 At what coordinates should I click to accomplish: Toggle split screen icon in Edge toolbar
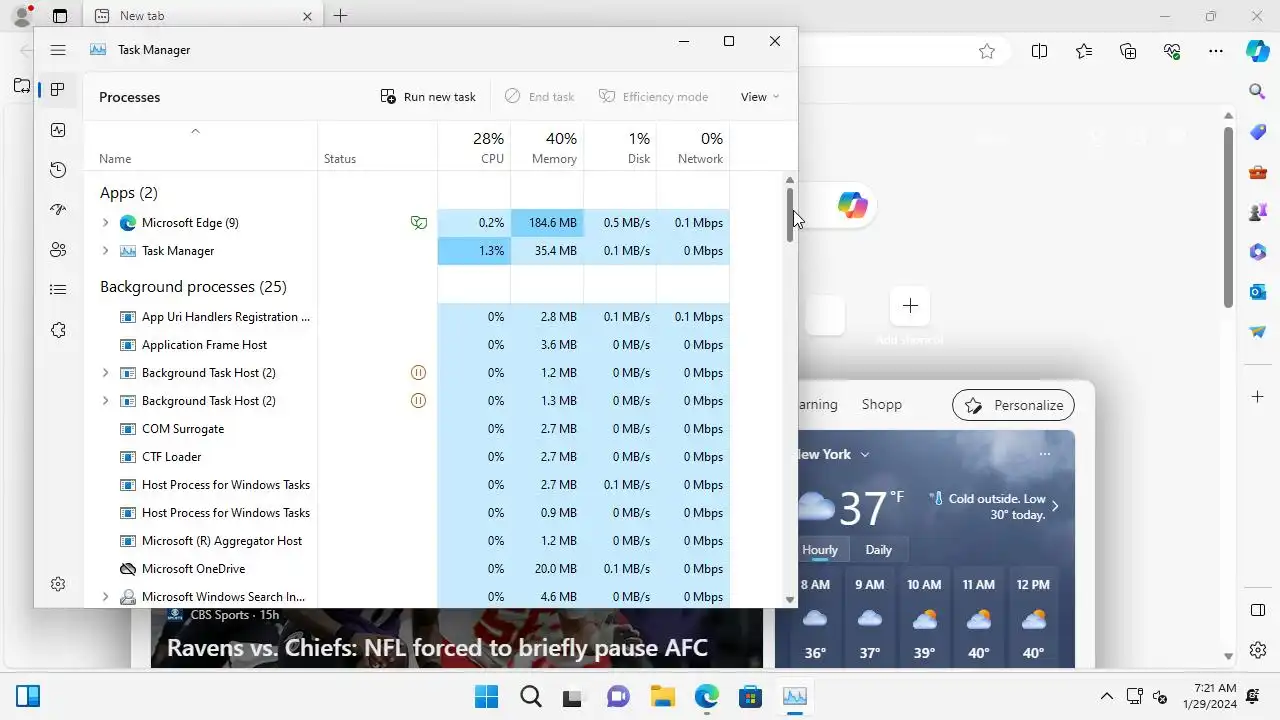click(1039, 51)
